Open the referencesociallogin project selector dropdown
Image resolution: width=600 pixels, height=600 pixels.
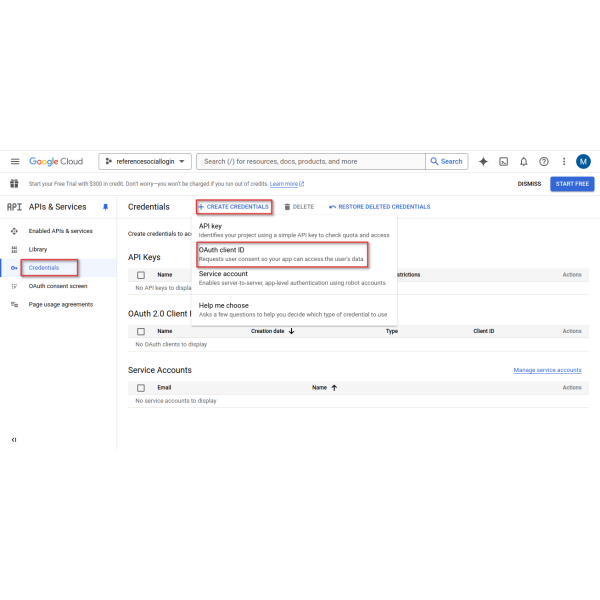(146, 161)
